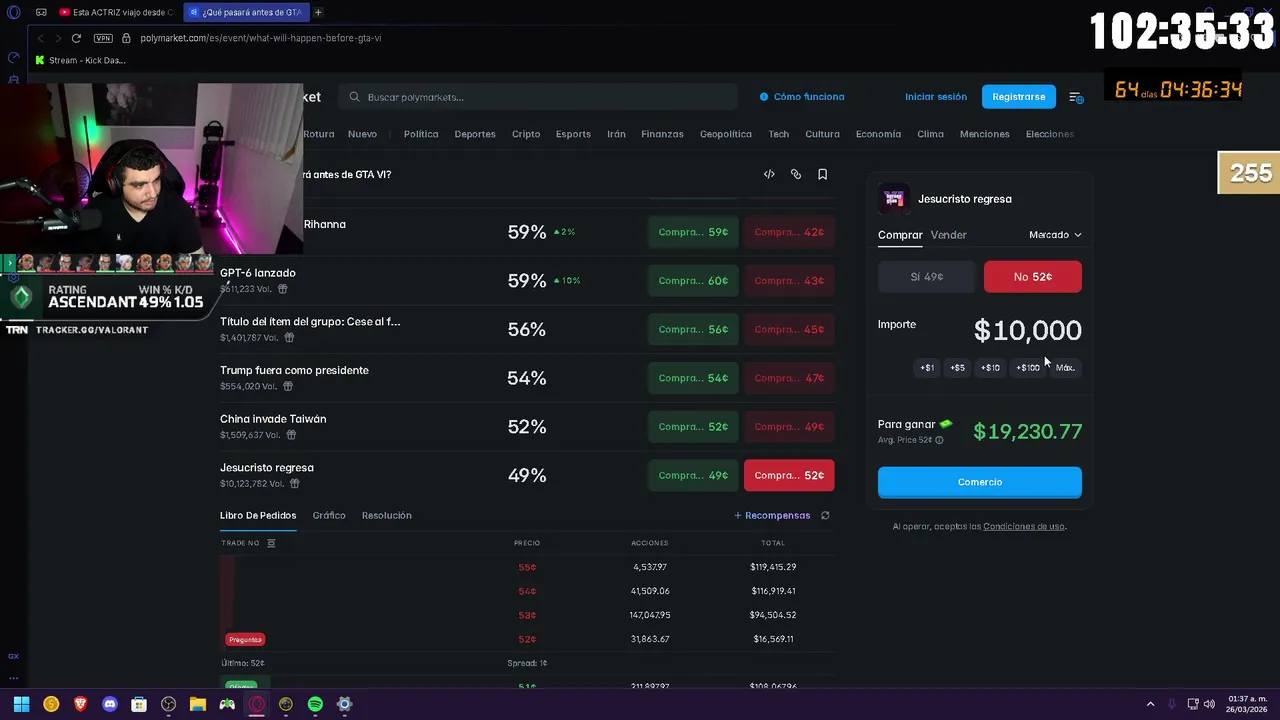Go to the Economía category
The width and height of the screenshot is (1280, 720).
[878, 134]
